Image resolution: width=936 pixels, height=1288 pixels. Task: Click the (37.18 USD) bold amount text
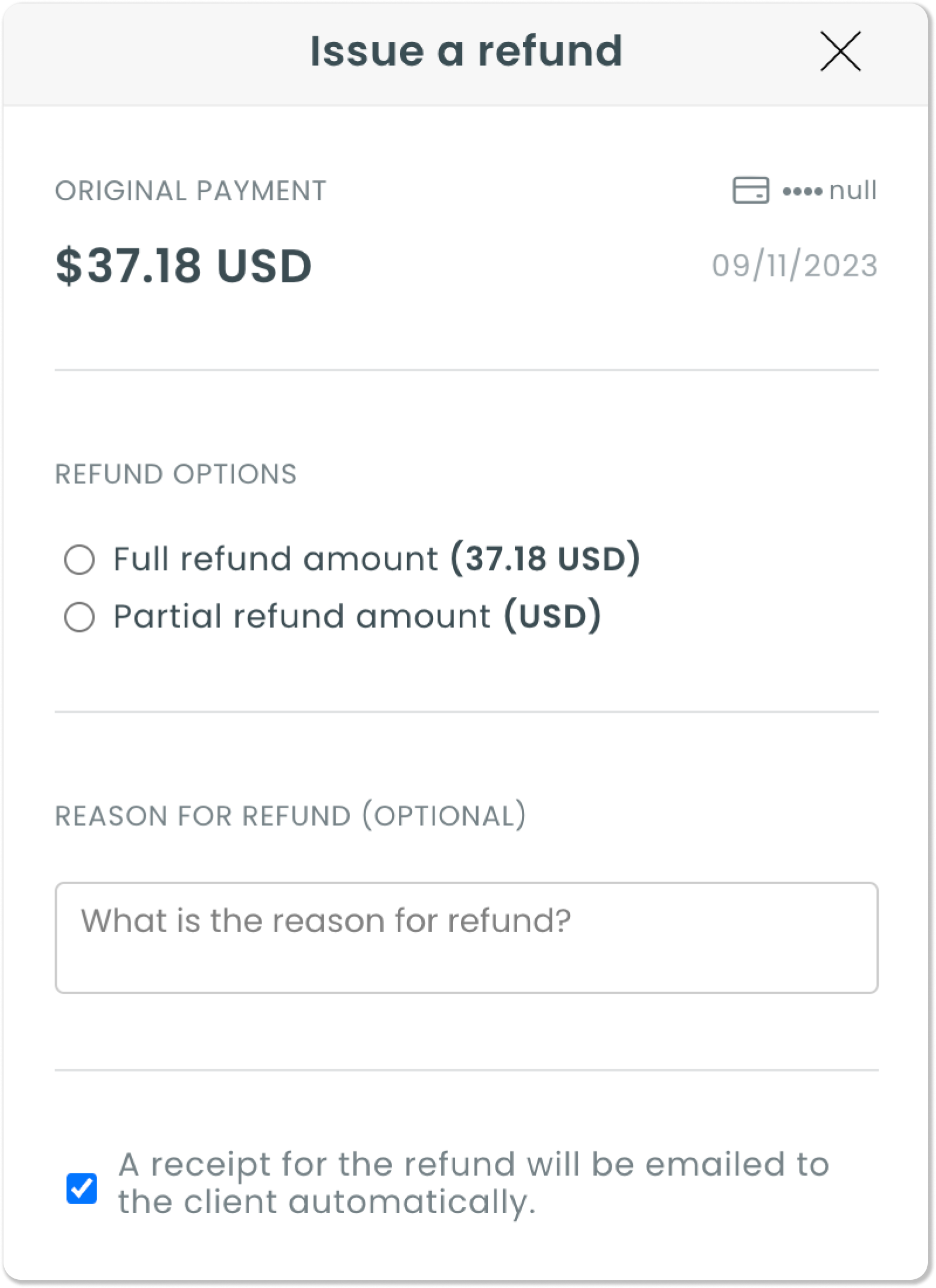coord(545,558)
